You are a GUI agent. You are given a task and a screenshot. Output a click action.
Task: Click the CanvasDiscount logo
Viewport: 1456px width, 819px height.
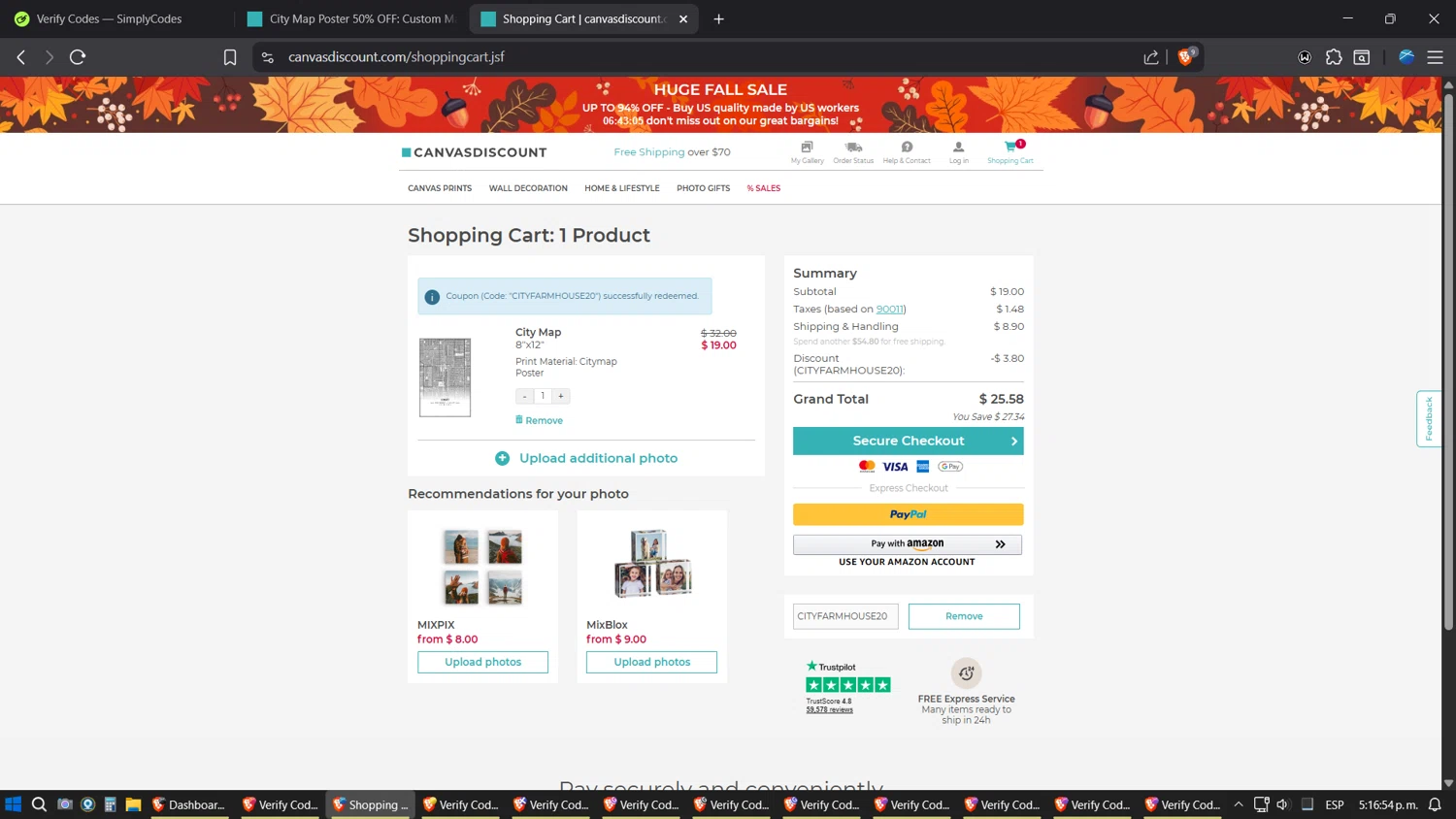[x=475, y=152]
